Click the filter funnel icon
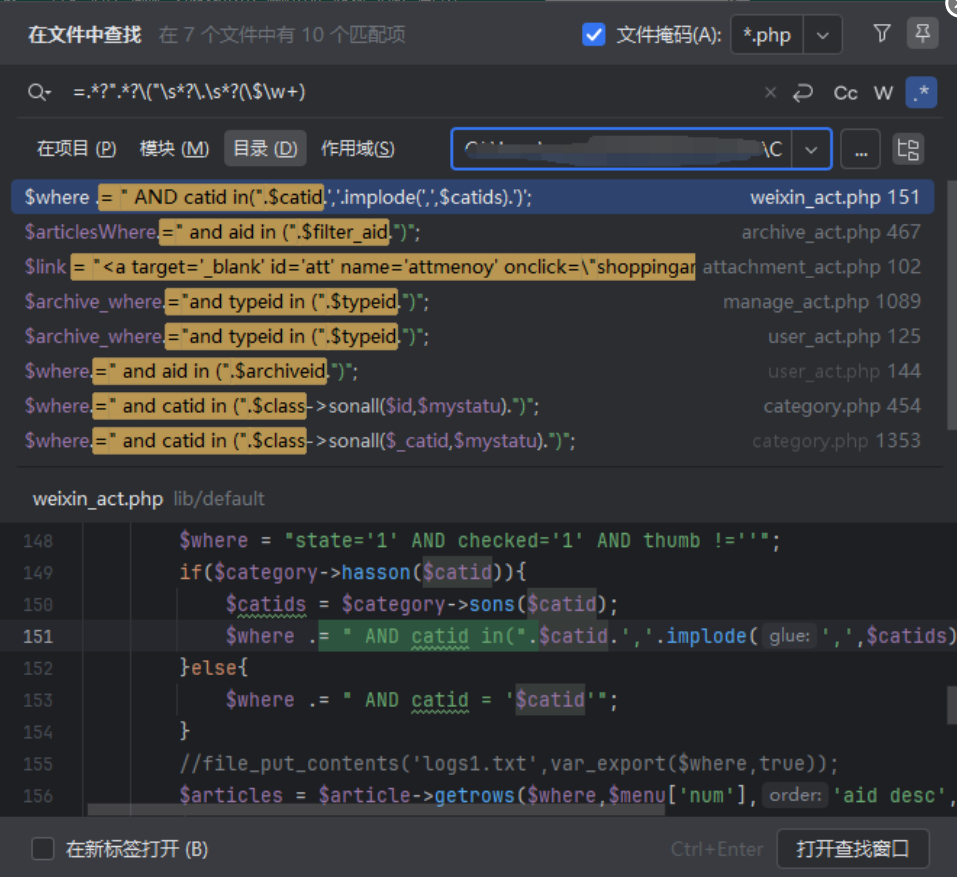Image resolution: width=957 pixels, height=877 pixels. pyautogui.click(x=881, y=34)
